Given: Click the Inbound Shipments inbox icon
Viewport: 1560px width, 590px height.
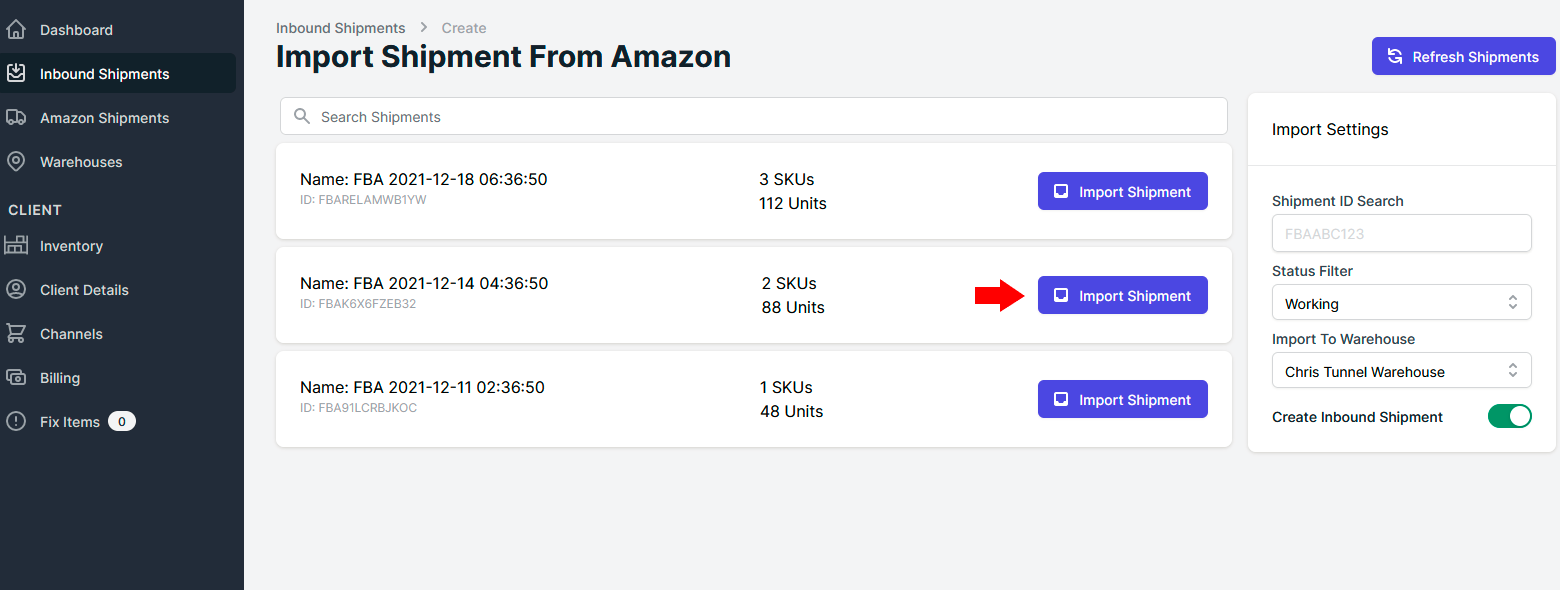Looking at the screenshot, I should (x=16, y=73).
